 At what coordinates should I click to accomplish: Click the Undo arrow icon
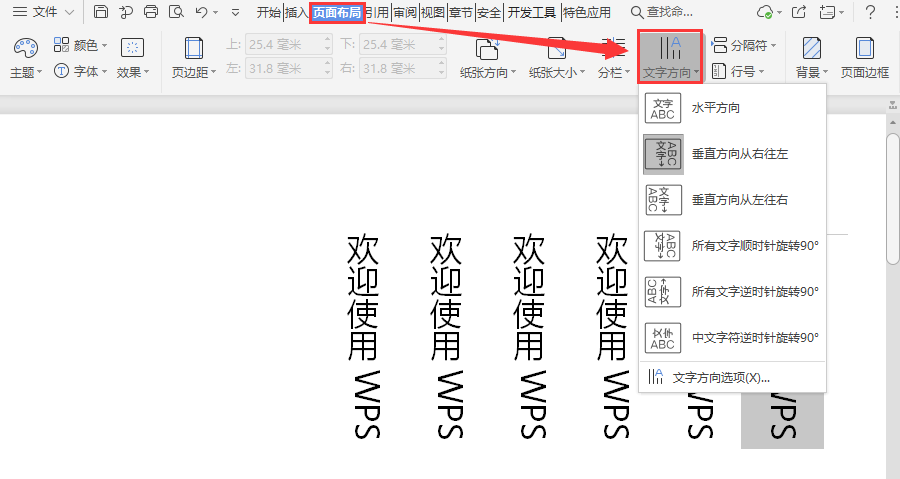201,12
